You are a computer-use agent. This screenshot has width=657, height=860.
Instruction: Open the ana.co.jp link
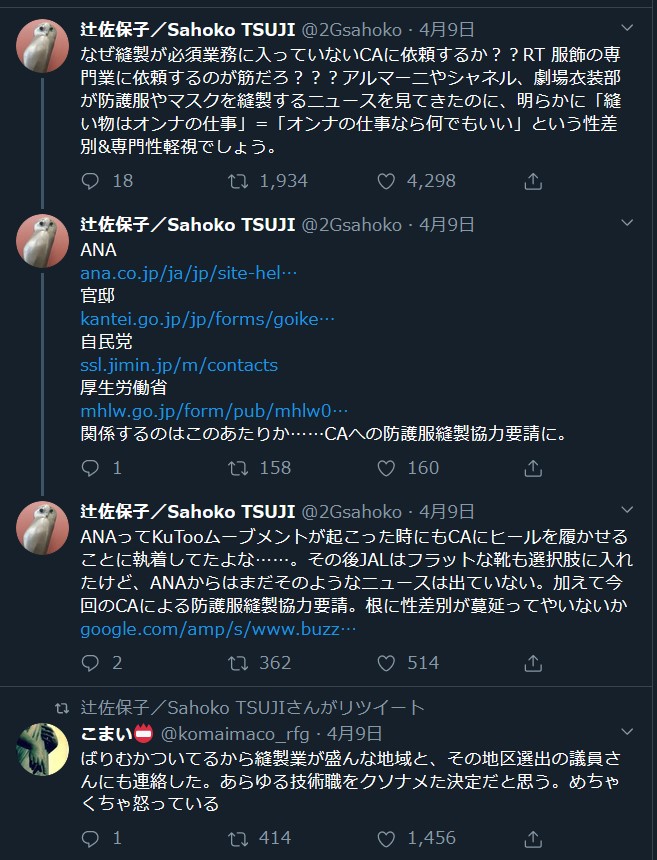(x=189, y=272)
